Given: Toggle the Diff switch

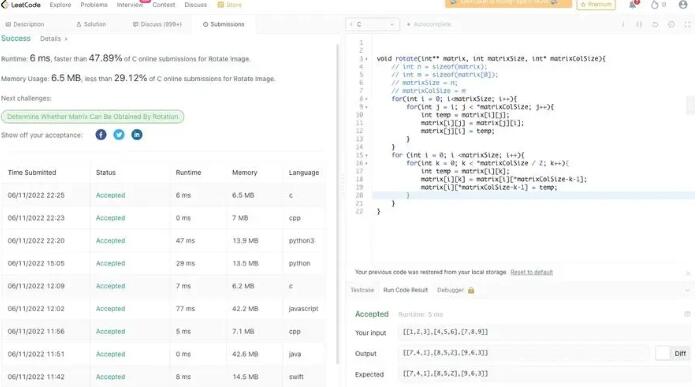Looking at the screenshot, I should 663,353.
